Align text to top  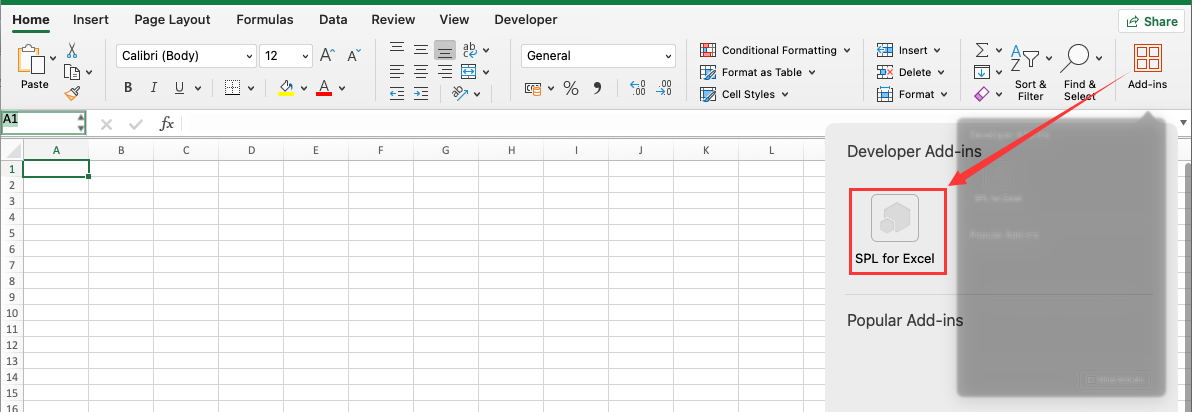(x=396, y=49)
